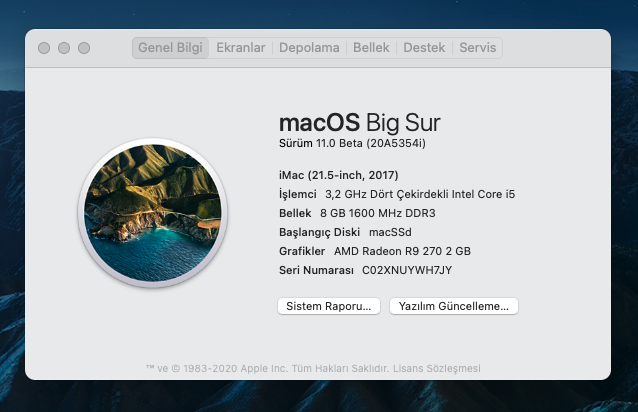The width and height of the screenshot is (638, 412).
Task: Show the Bellek tab
Action: pos(371,48)
